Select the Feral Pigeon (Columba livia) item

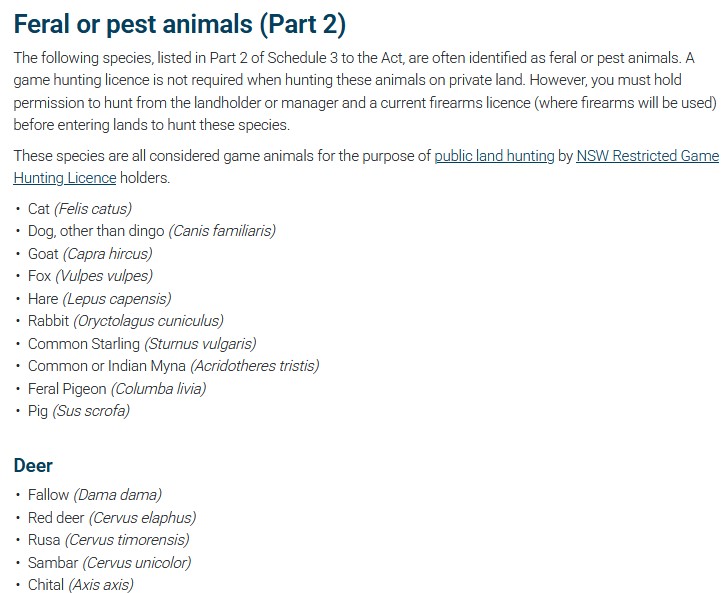(x=116, y=388)
